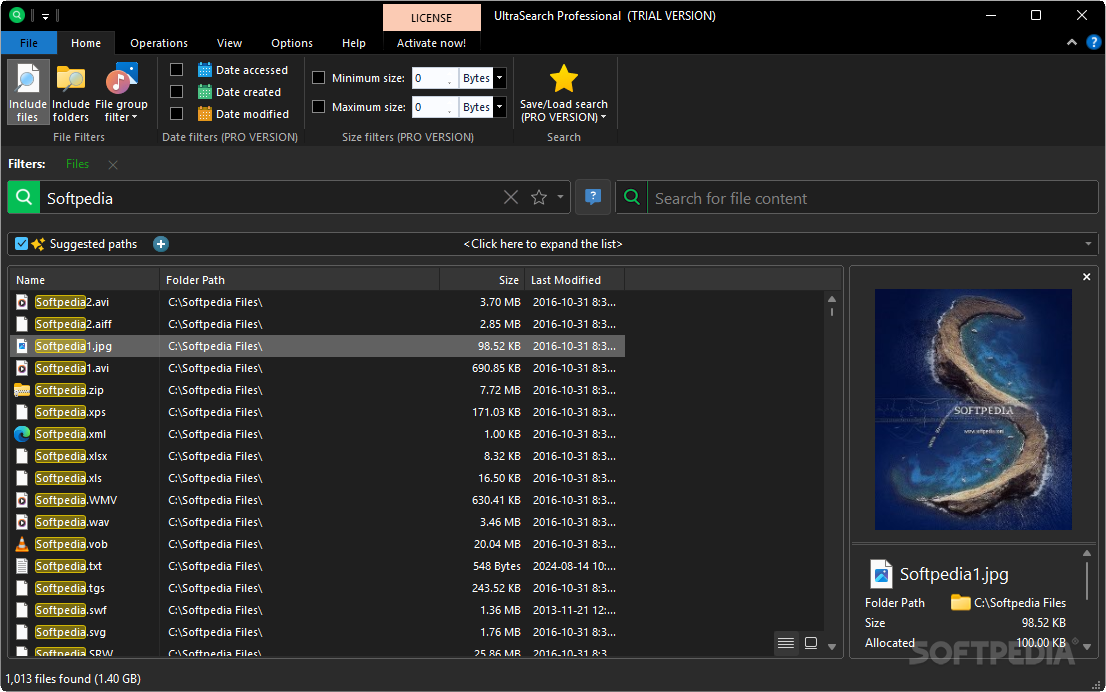Open the favorites dropdown arrow

[x=560, y=198]
